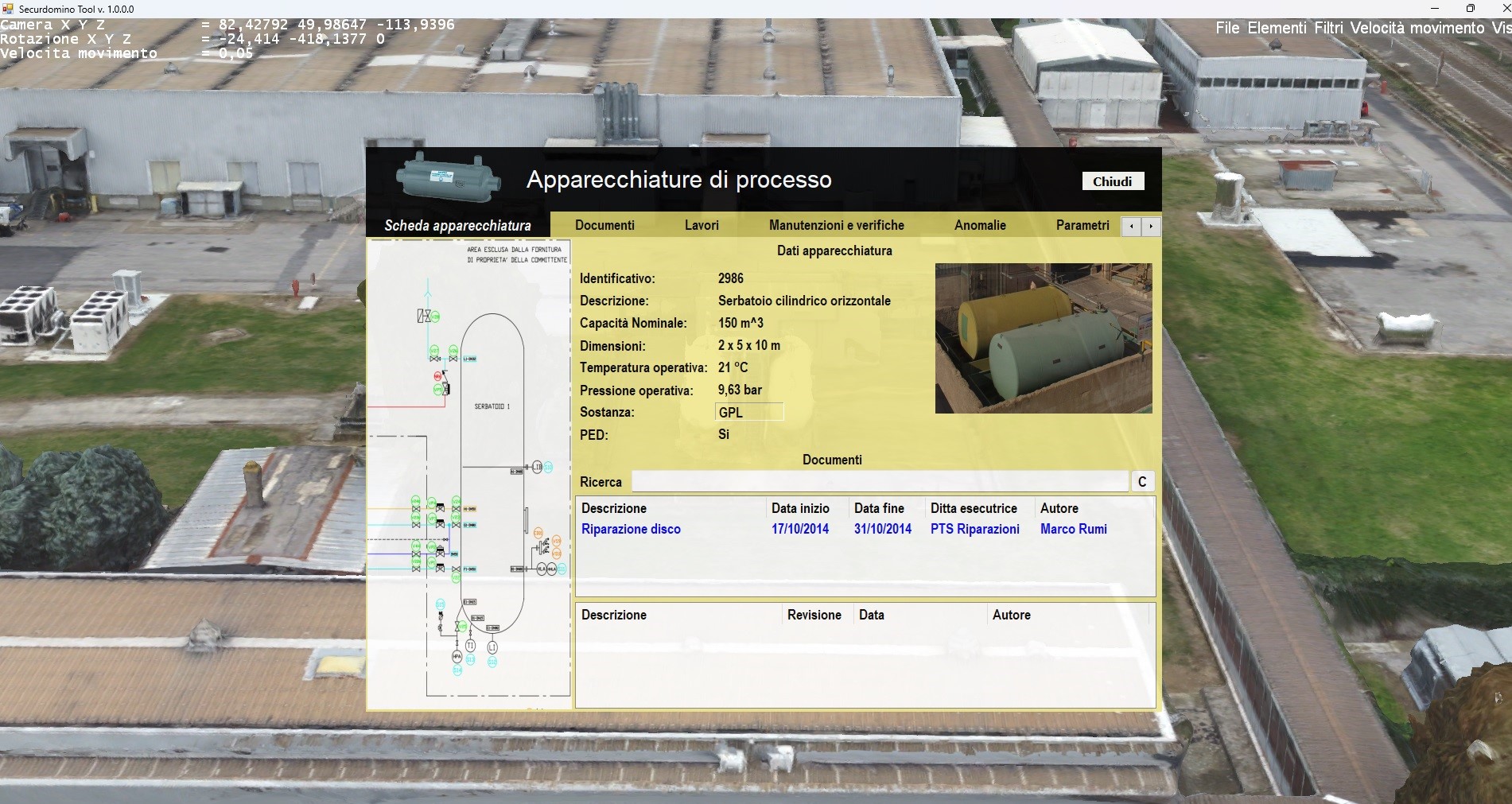Switch to the Lavori tab
This screenshot has height=804, width=1512.
702,225
